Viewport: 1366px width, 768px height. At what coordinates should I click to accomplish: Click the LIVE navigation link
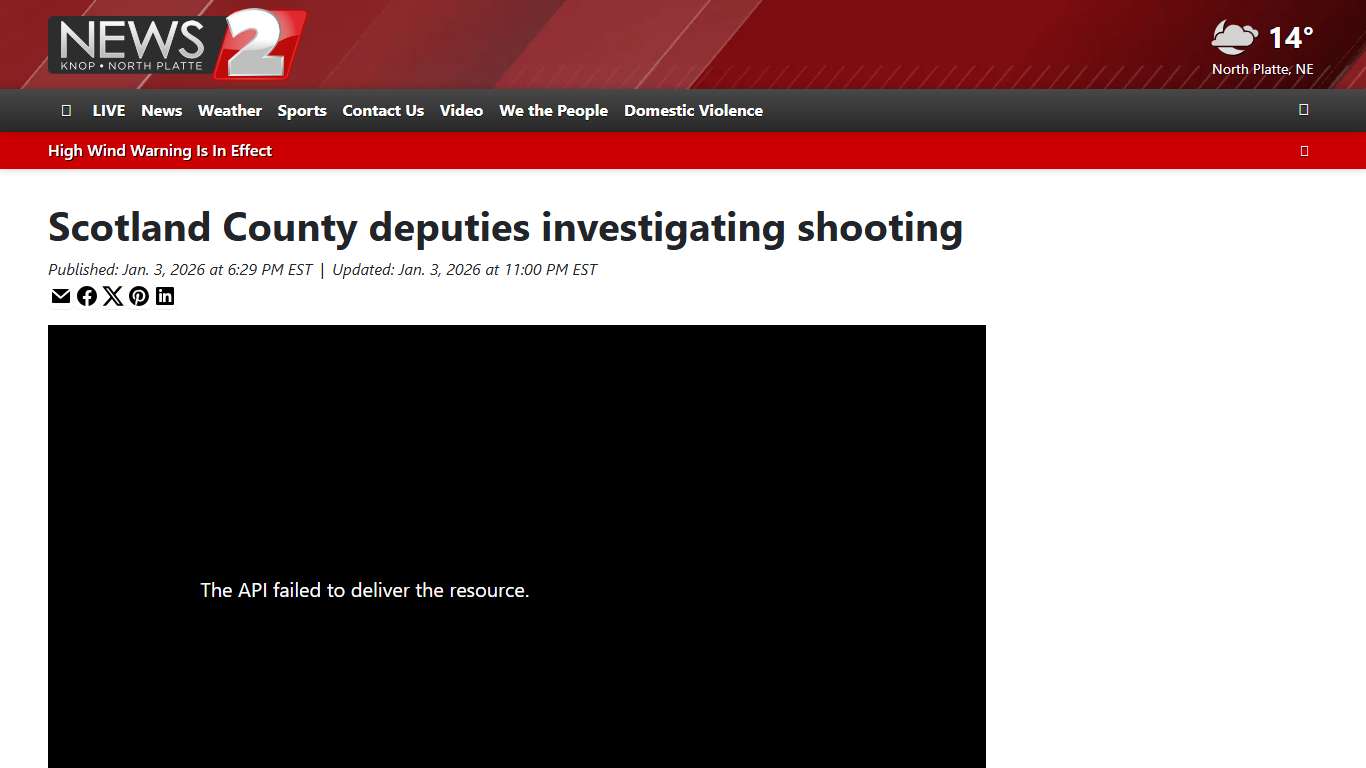108,110
